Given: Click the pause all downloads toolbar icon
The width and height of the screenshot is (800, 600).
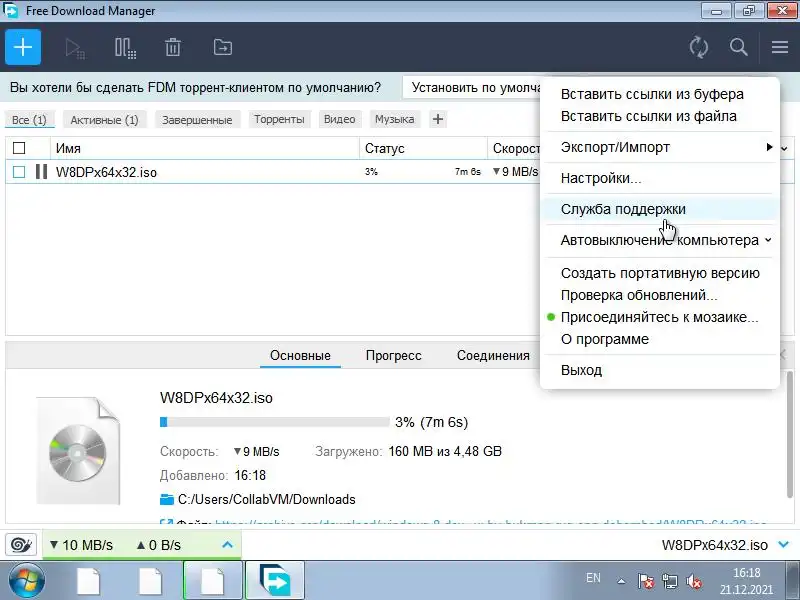Looking at the screenshot, I should click(x=125, y=48).
